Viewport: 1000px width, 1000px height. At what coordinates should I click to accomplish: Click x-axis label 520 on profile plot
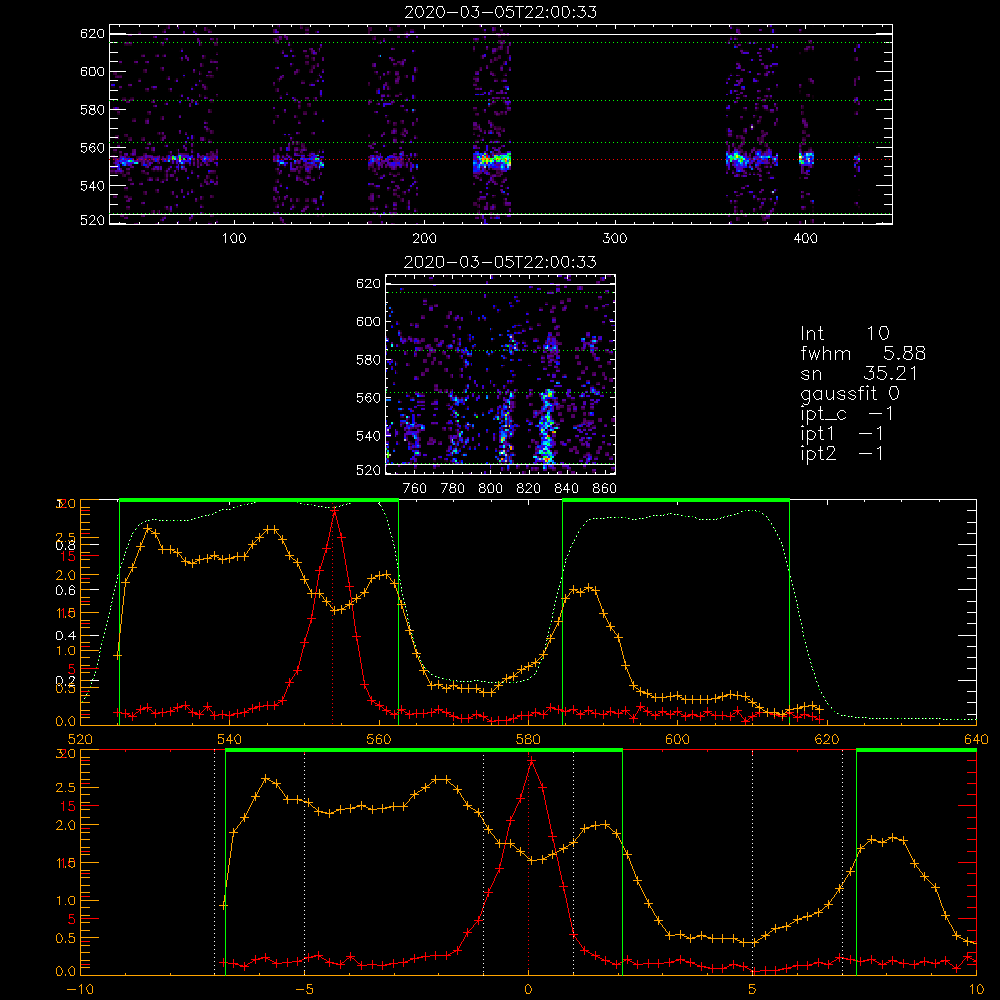coord(80,740)
